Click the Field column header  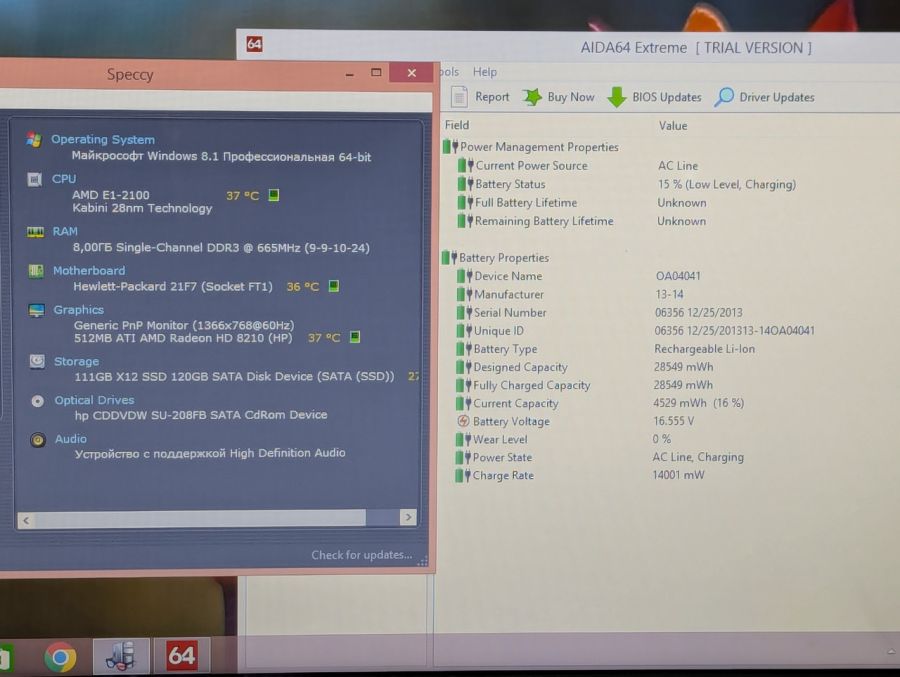point(457,125)
